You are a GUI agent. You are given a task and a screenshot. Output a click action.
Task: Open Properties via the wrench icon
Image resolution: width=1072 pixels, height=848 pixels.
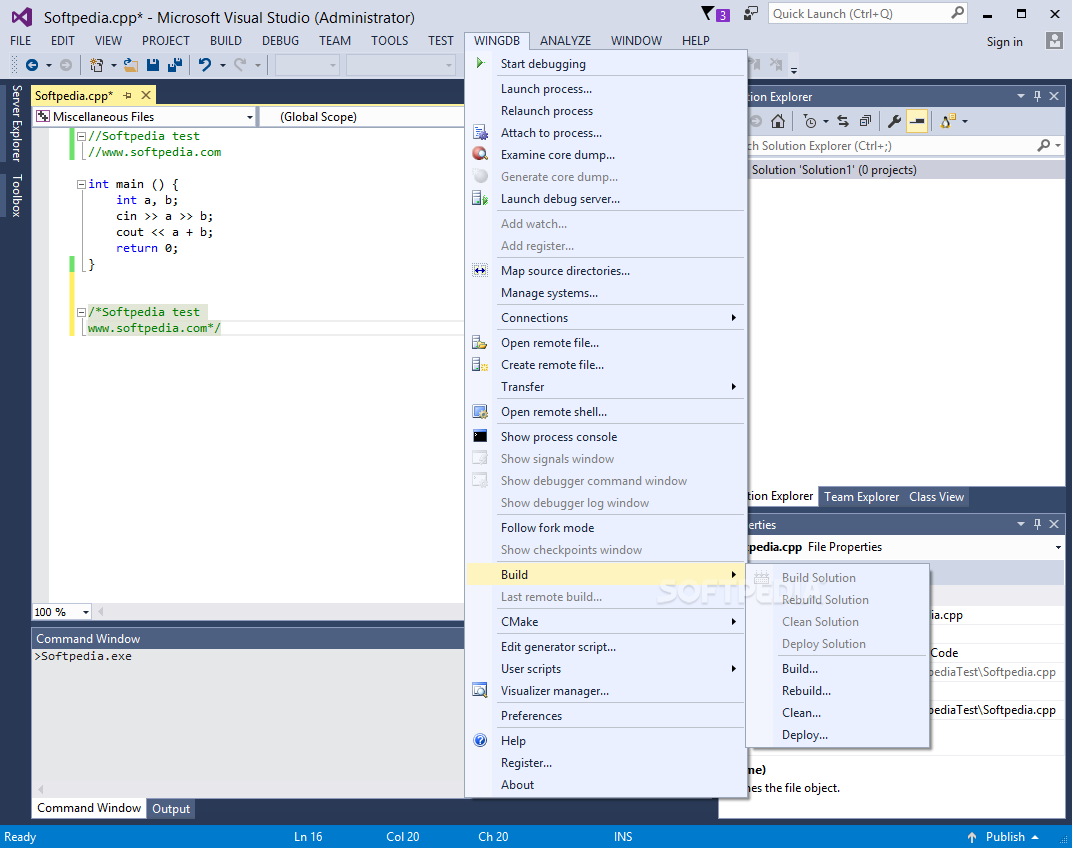pos(894,122)
